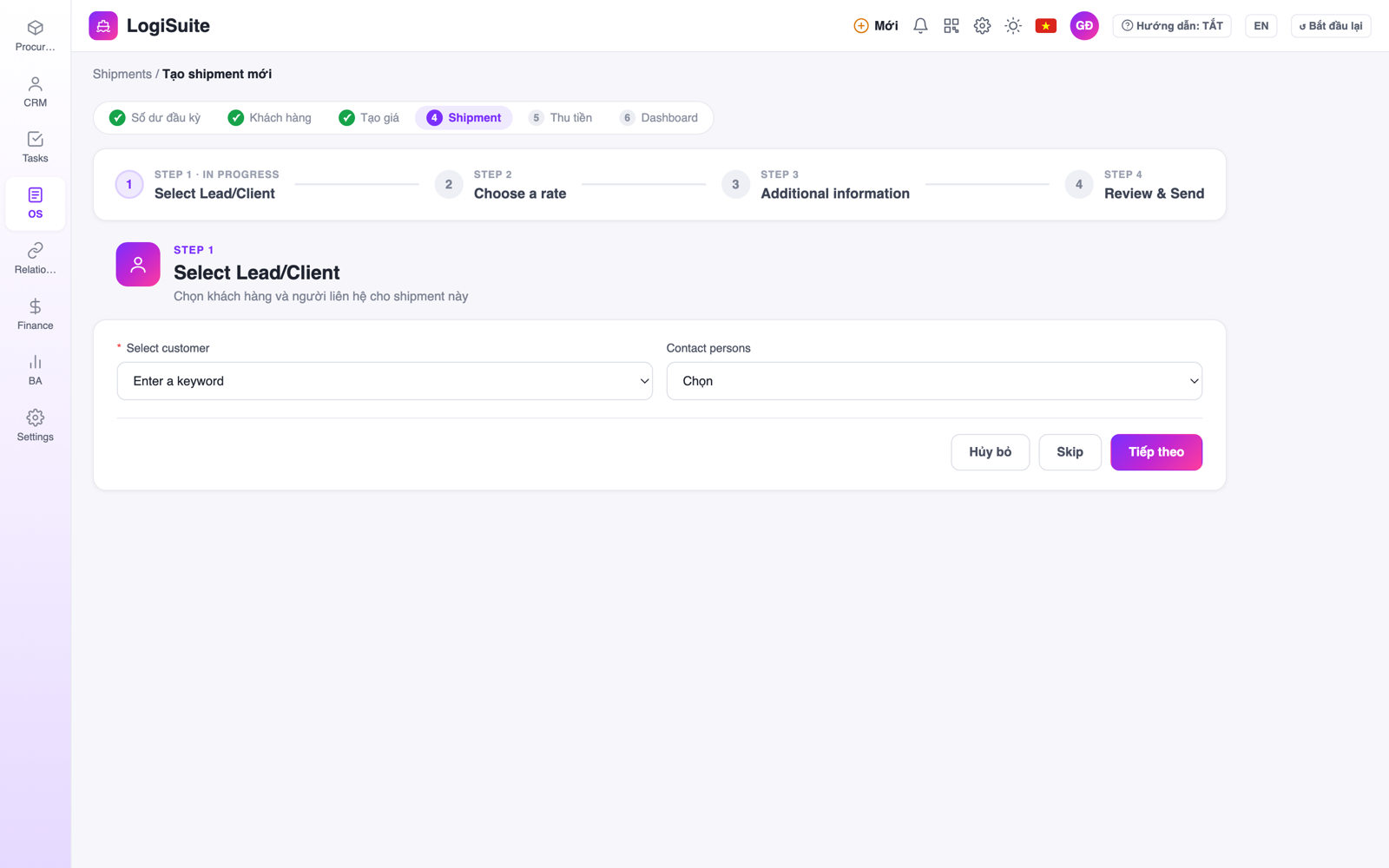Open notifications bell icon

(920, 26)
